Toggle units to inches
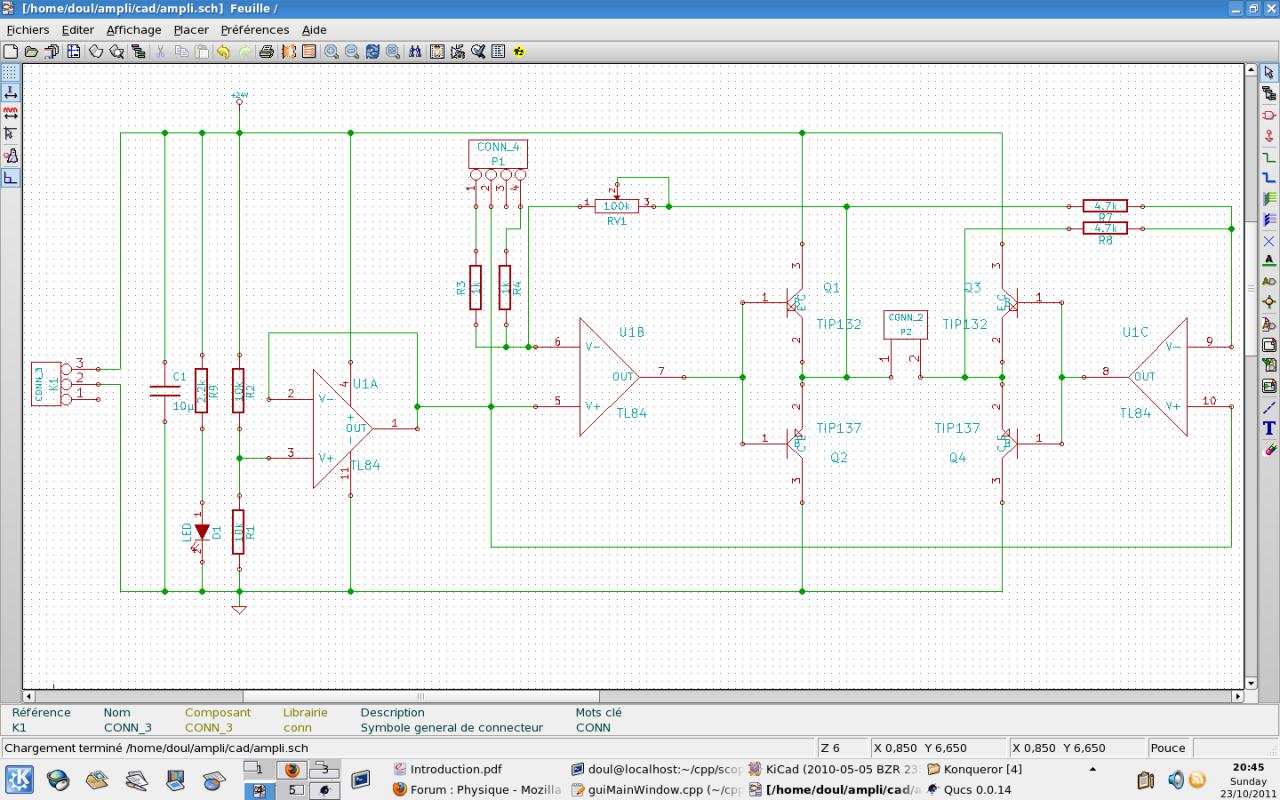Screen dimensions: 1280x800 click(10, 93)
